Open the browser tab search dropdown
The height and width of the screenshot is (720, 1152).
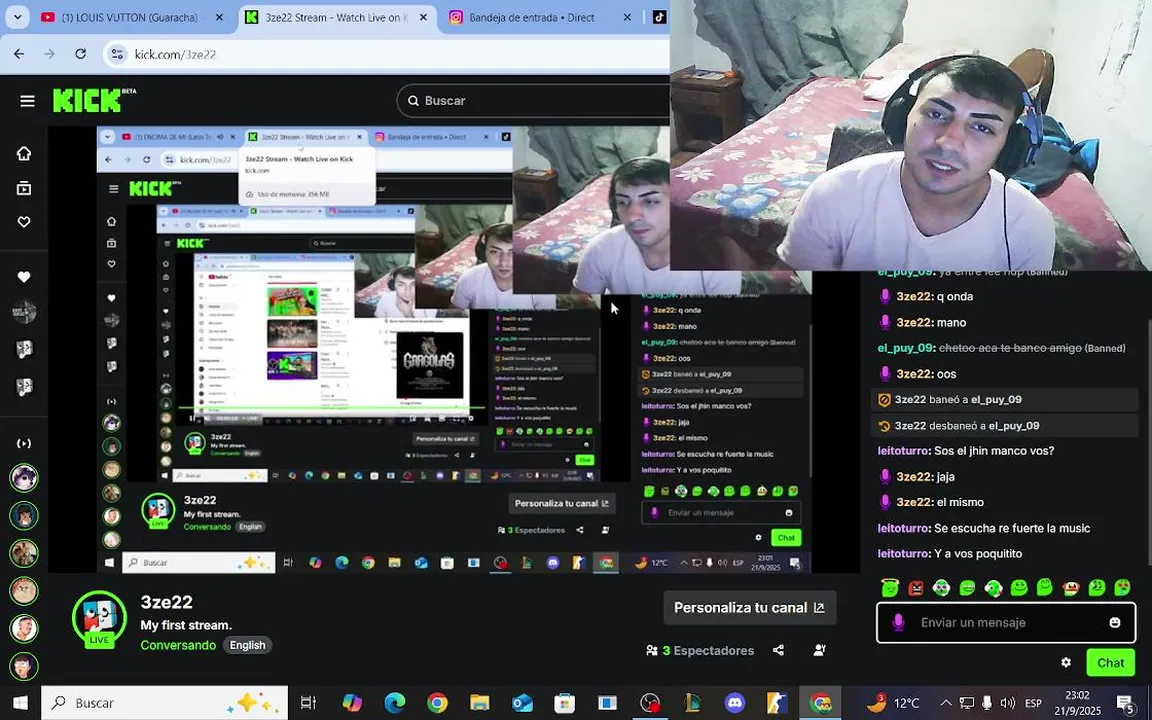click(x=17, y=17)
